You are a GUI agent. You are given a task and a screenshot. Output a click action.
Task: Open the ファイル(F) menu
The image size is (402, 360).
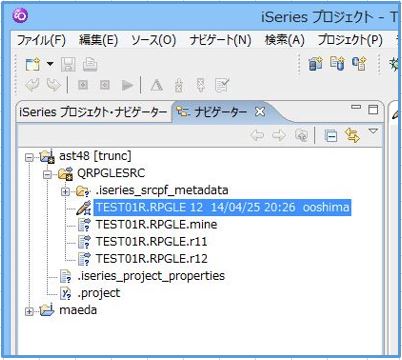tap(41, 40)
